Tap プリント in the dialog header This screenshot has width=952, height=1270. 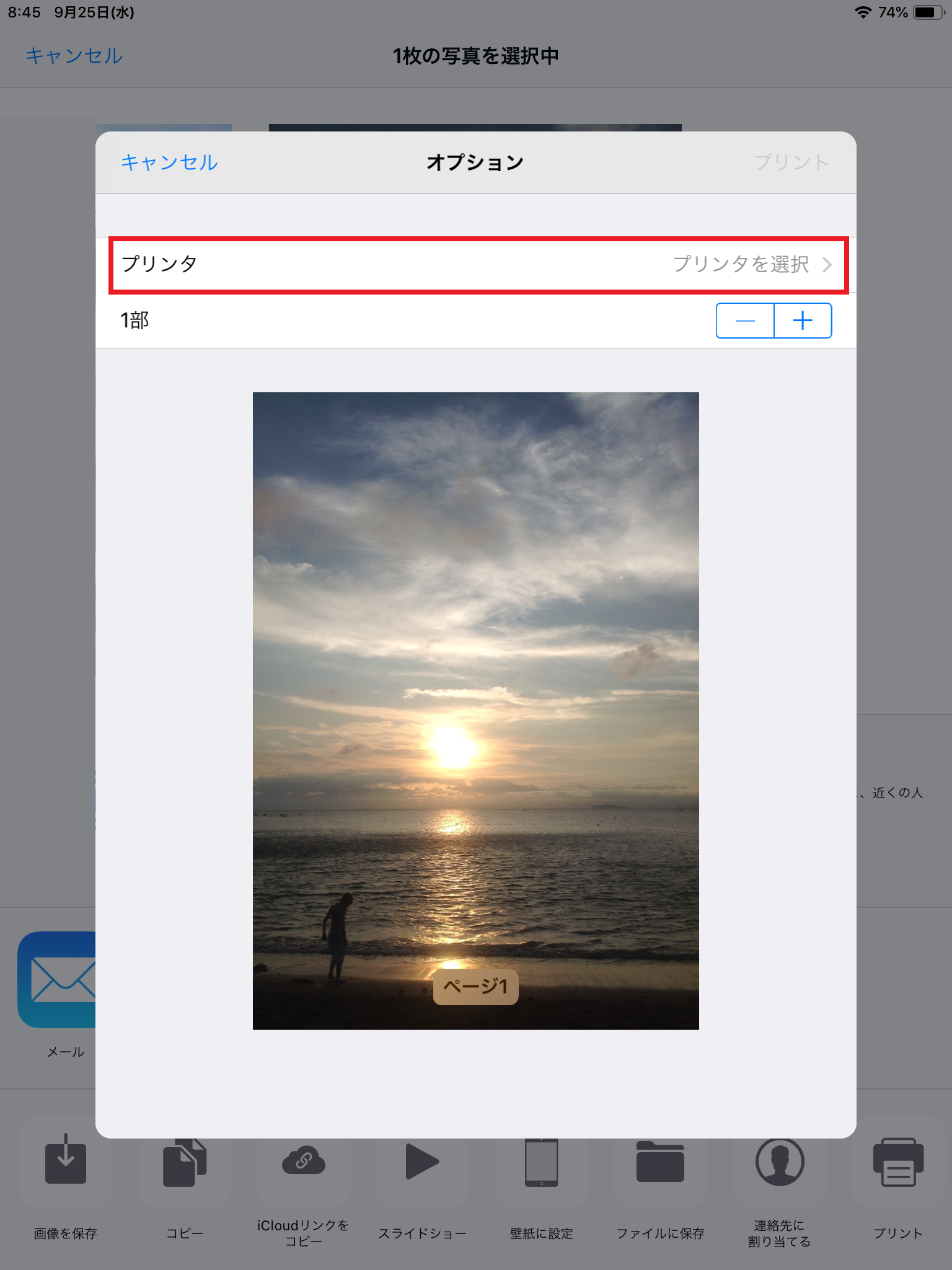pos(791,162)
